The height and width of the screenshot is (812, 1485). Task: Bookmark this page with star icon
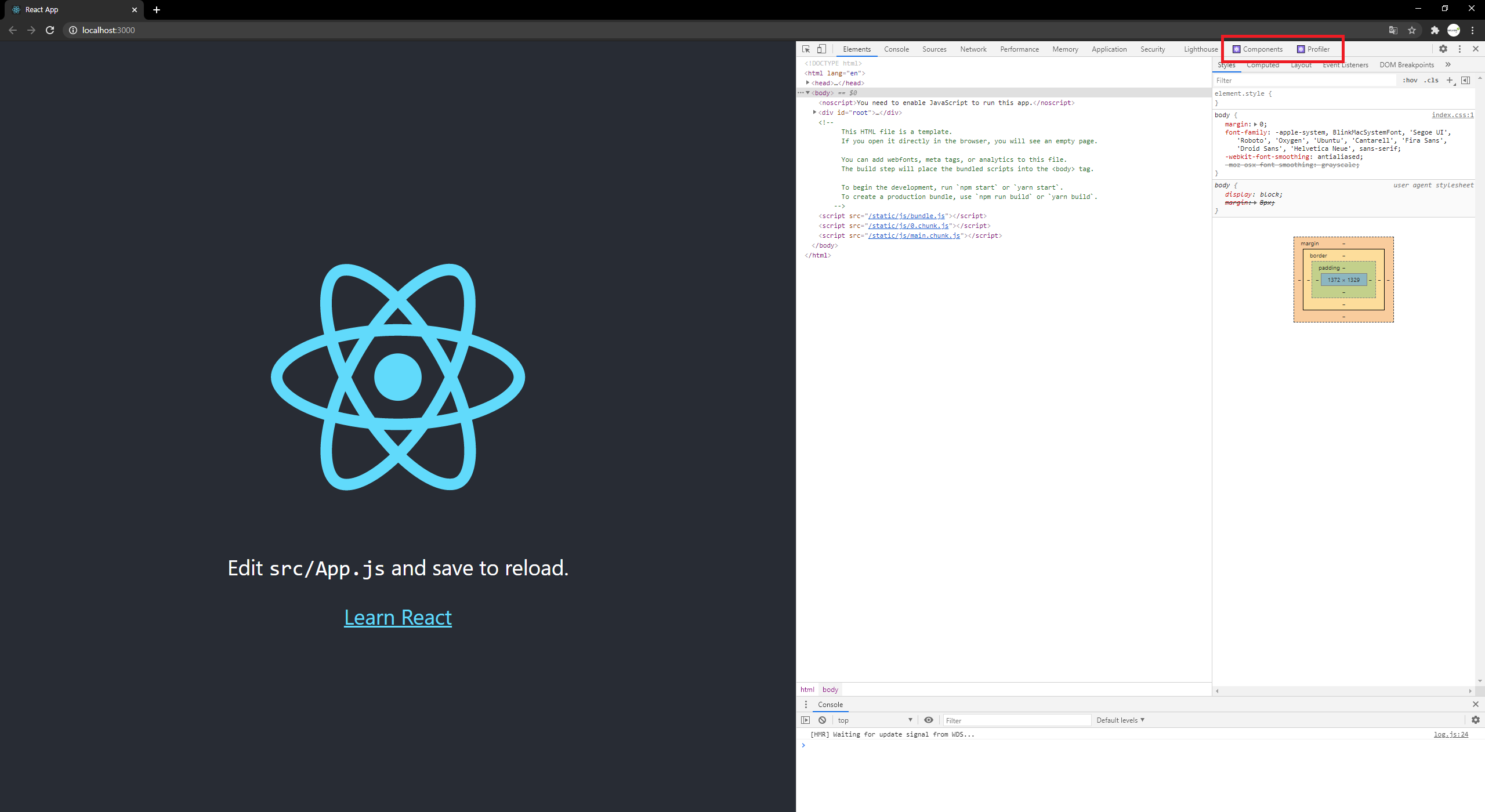coord(1412,30)
